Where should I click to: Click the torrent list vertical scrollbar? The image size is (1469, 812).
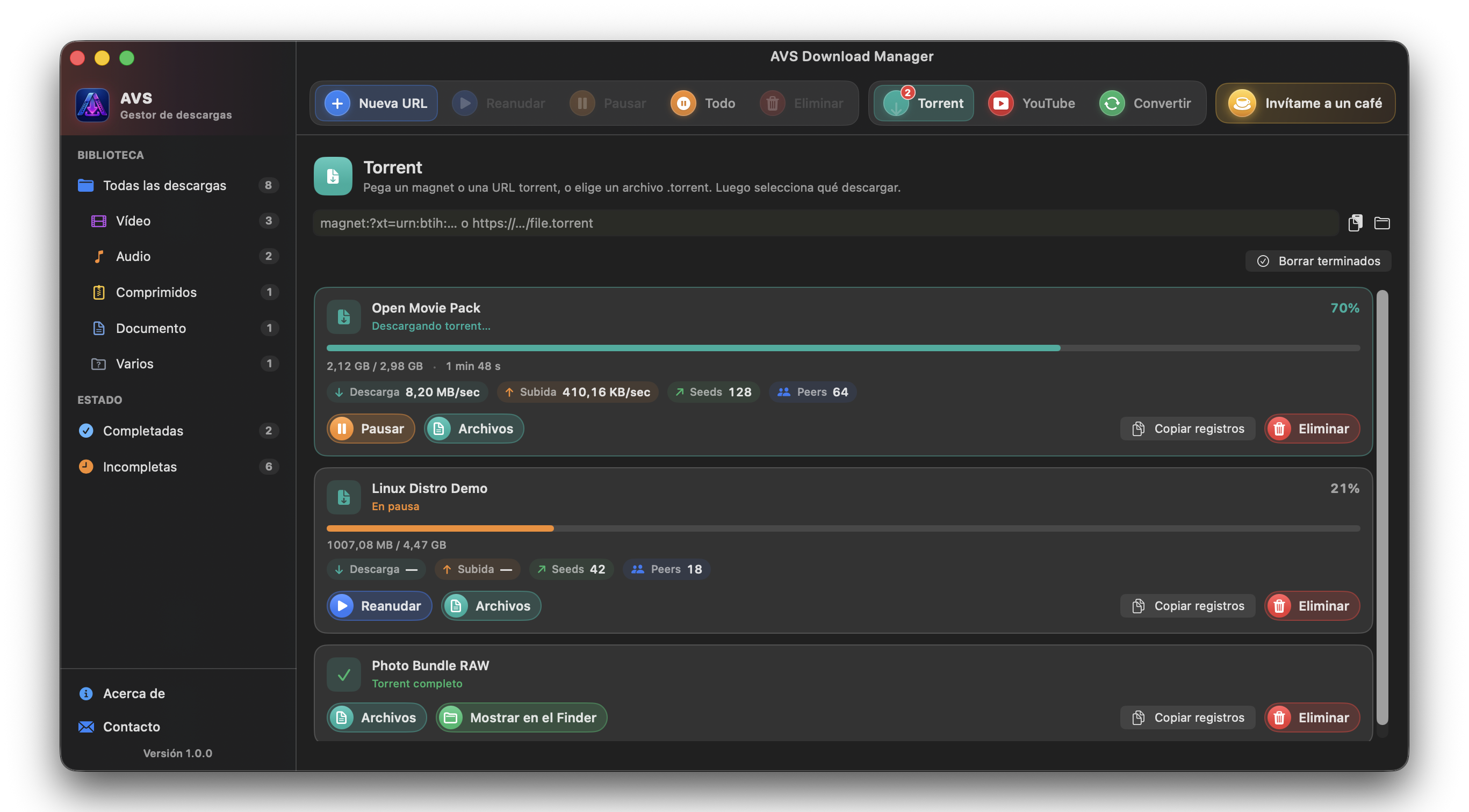[x=1382, y=507]
